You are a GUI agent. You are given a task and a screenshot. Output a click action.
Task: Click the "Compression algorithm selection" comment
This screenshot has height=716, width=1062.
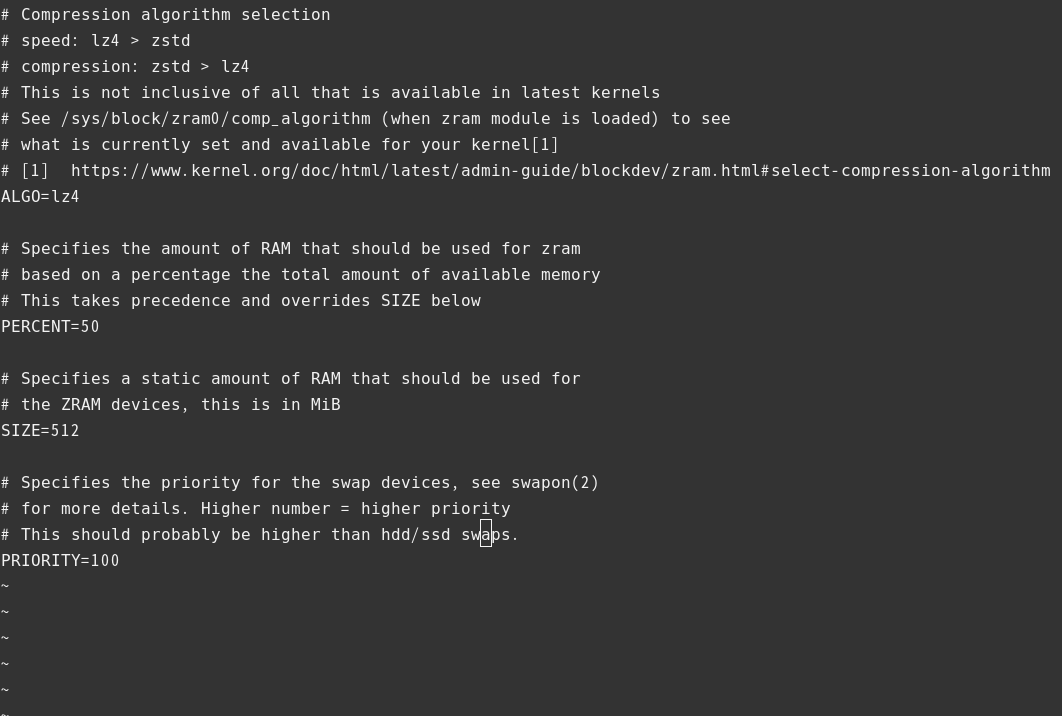pos(175,15)
